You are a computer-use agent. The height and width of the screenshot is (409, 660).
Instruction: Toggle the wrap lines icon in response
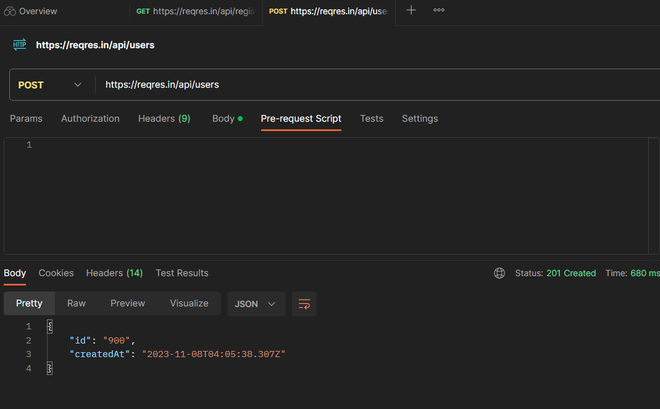point(304,304)
